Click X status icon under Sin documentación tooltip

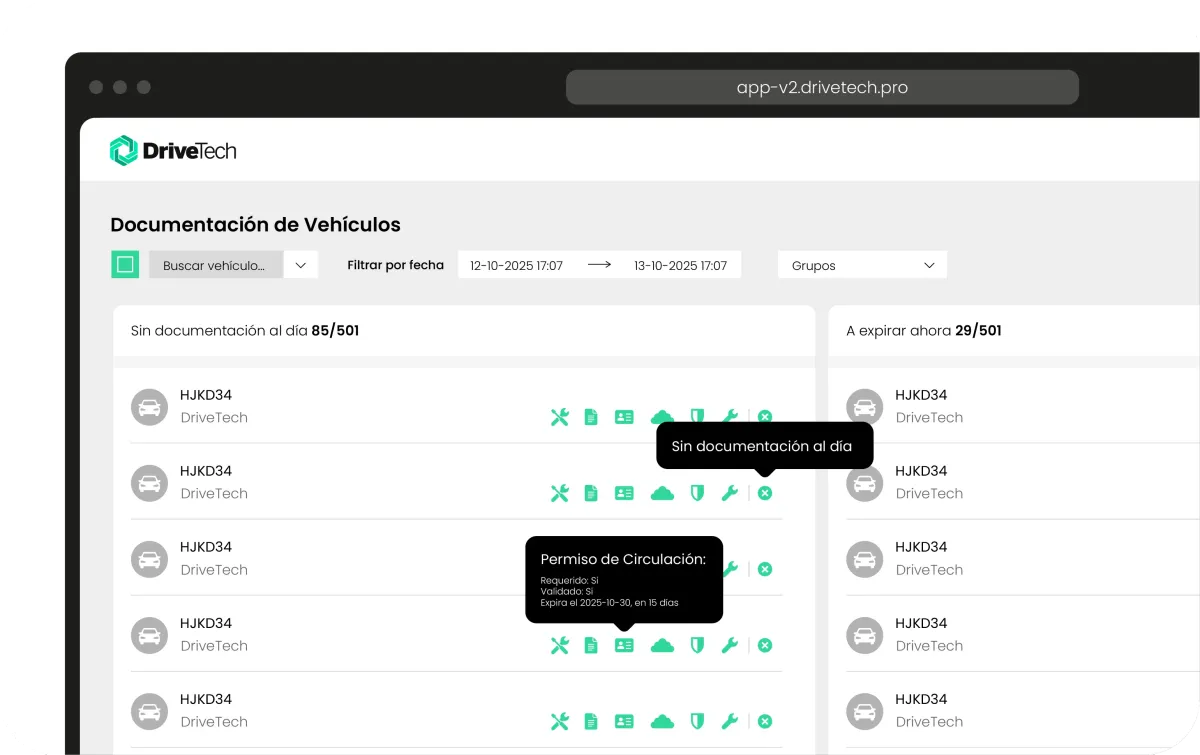765,493
